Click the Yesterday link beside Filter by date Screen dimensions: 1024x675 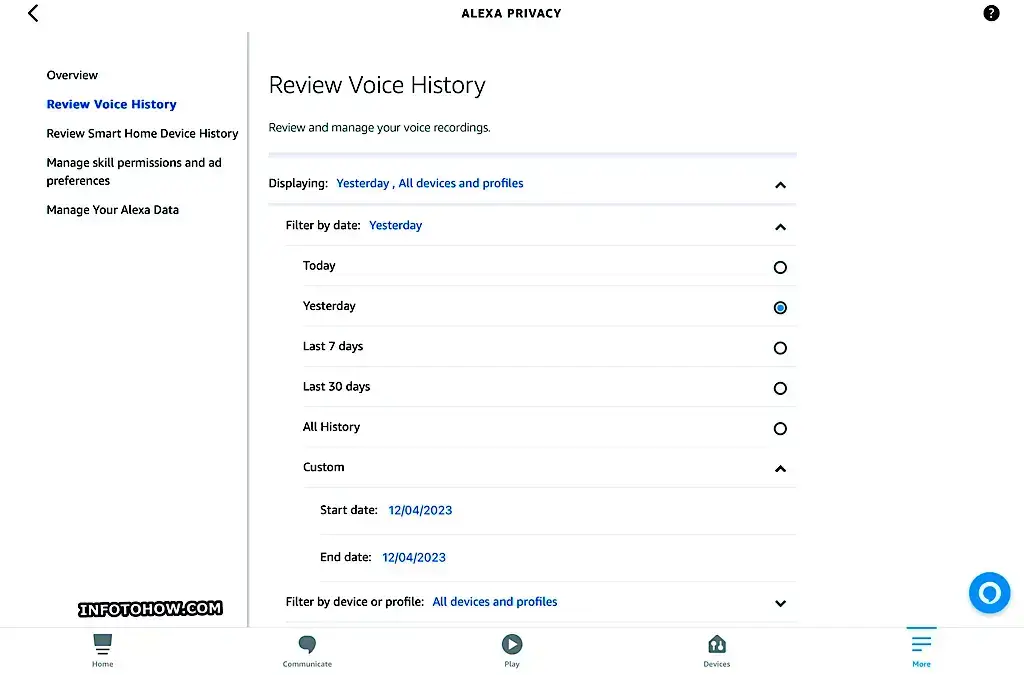coord(396,225)
